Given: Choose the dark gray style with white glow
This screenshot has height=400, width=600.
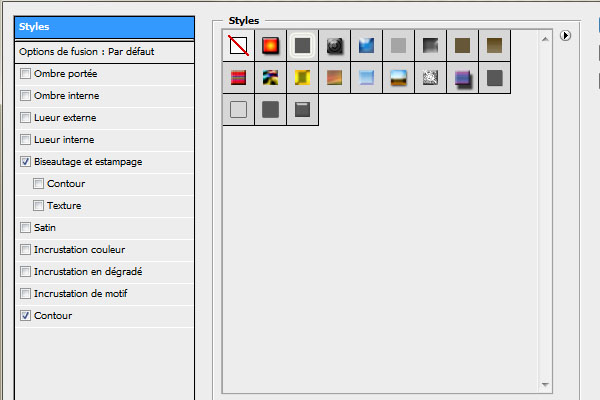Looking at the screenshot, I should click(x=302, y=46).
